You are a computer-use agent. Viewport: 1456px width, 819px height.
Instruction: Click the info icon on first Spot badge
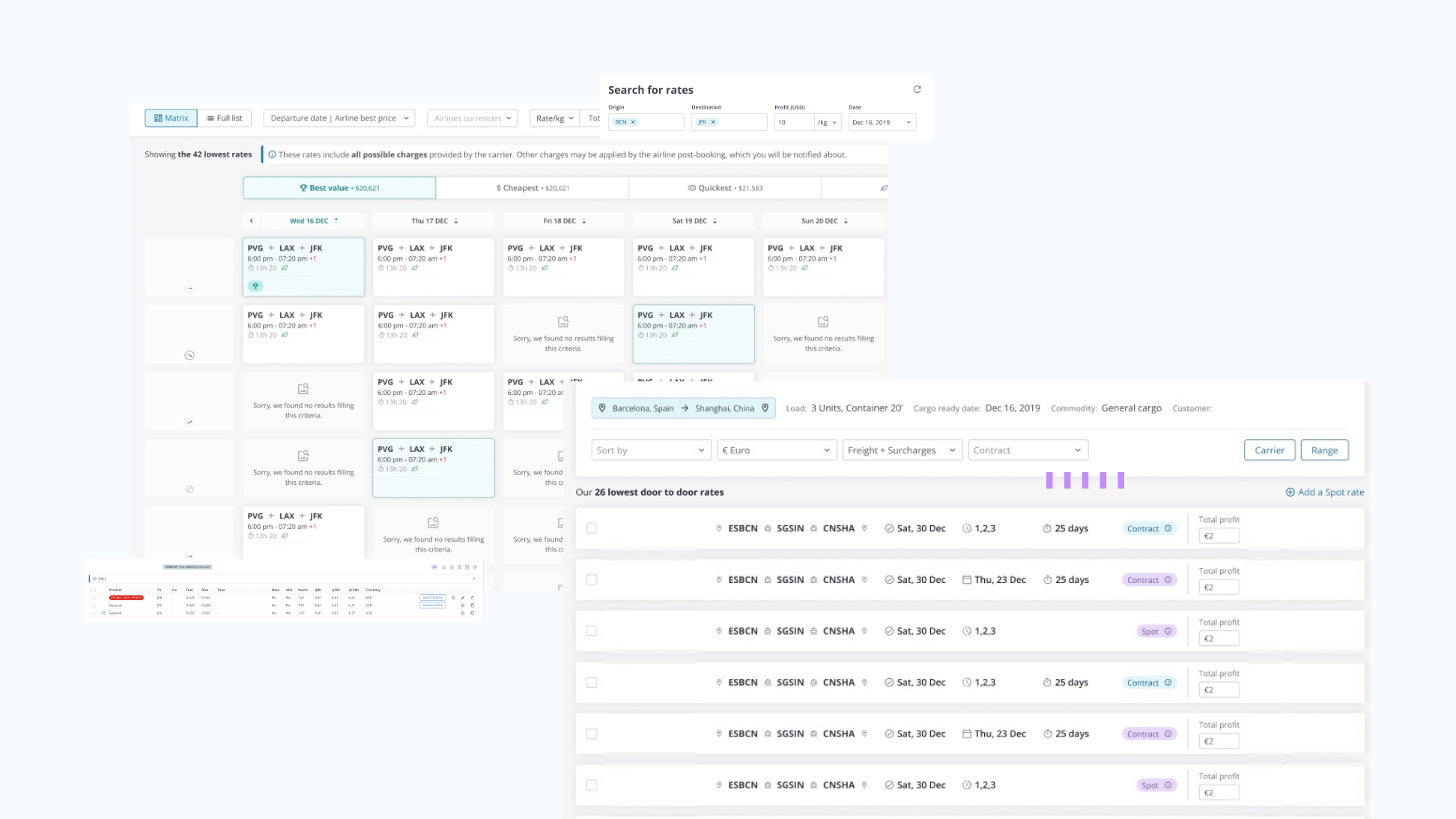1168,631
